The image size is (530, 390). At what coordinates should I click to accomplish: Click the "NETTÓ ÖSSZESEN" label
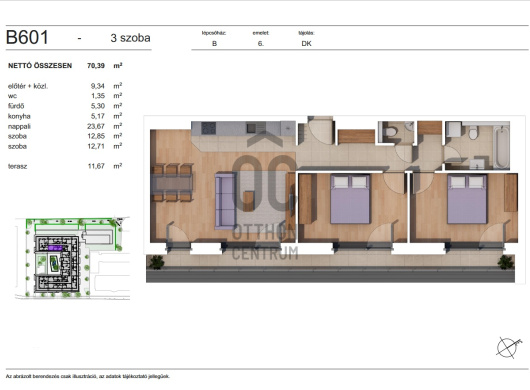click(x=40, y=66)
